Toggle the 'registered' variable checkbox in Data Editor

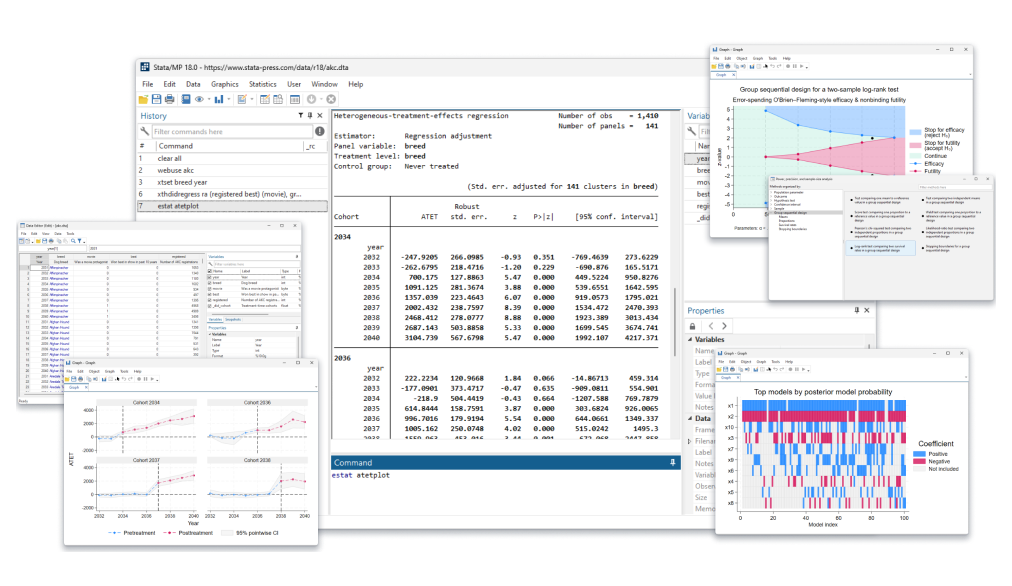click(210, 300)
